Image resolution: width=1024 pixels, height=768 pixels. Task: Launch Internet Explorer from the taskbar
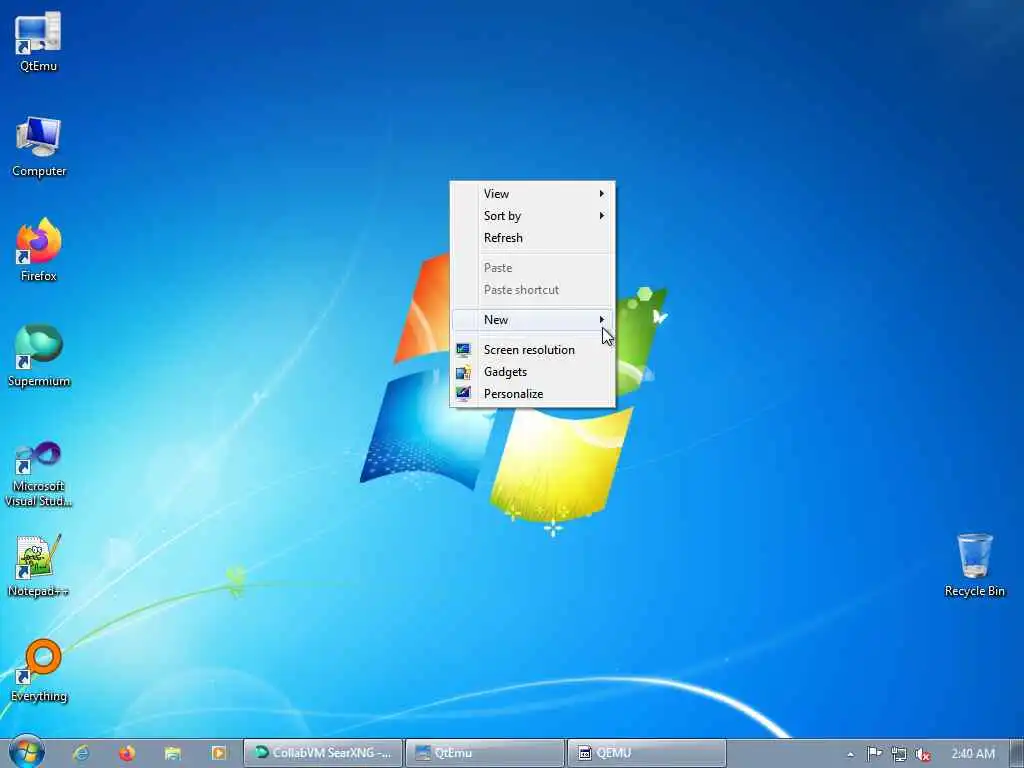point(82,753)
